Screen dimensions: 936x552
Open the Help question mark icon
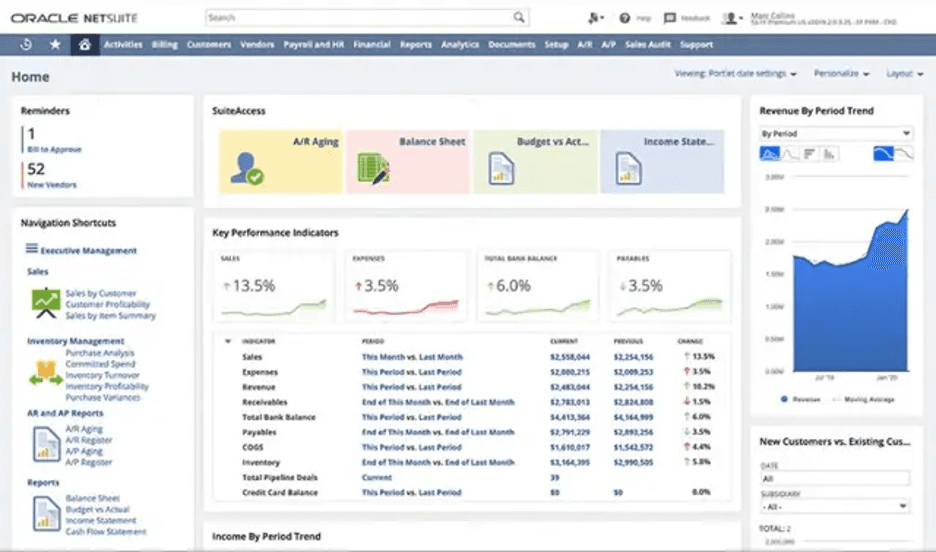625,18
